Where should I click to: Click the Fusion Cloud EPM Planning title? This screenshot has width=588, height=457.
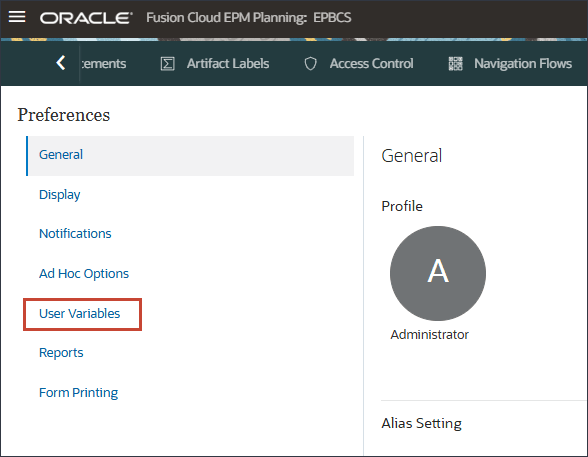(x=249, y=18)
